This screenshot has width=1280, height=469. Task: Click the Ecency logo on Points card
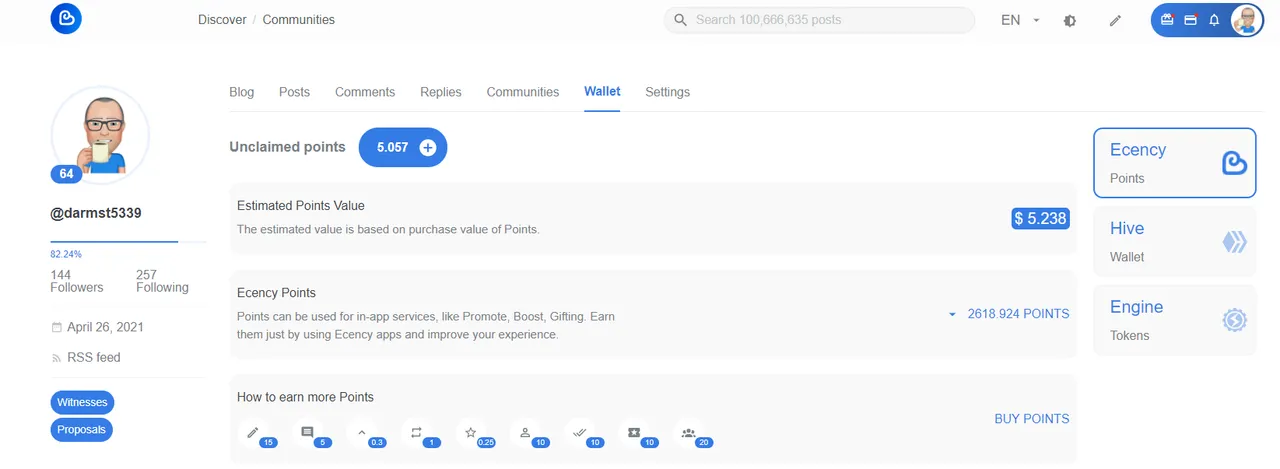(x=1234, y=163)
